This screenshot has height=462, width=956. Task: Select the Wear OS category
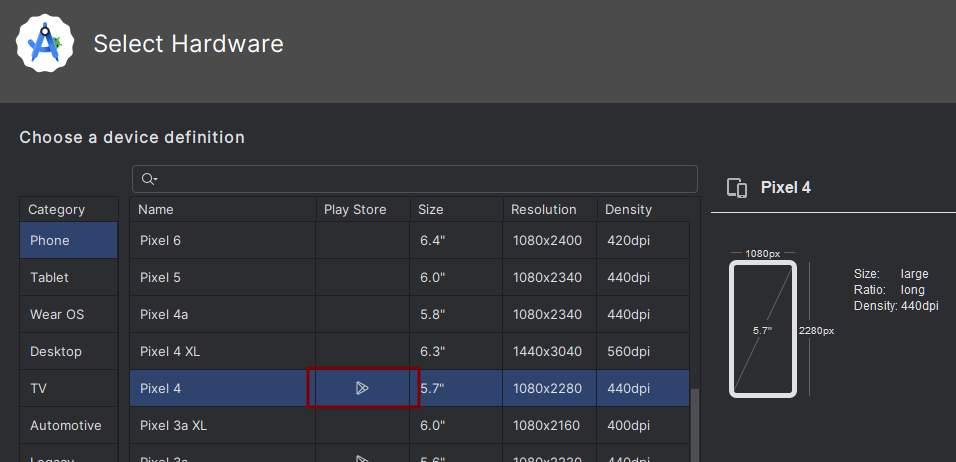point(68,315)
